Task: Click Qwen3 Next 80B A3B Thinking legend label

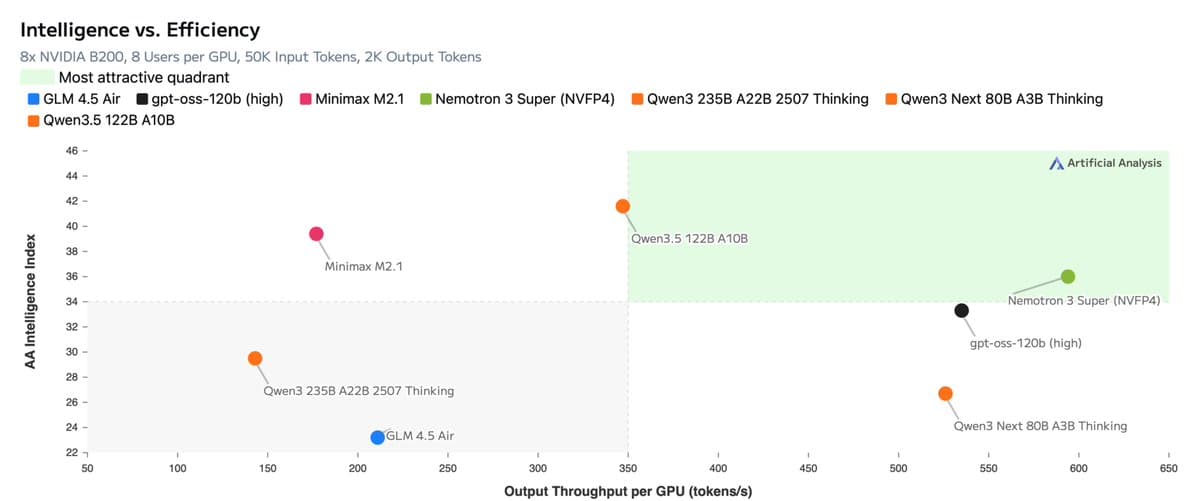Action: 1001,99
